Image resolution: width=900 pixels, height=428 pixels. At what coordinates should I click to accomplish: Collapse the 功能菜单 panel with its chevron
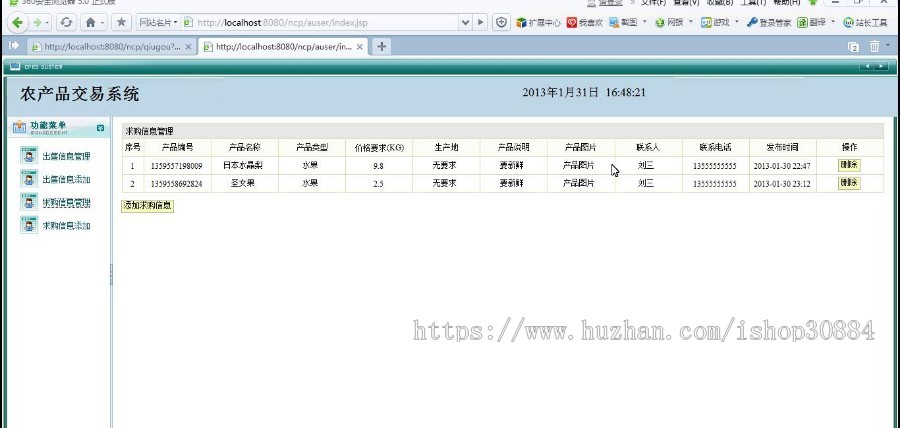tap(100, 127)
